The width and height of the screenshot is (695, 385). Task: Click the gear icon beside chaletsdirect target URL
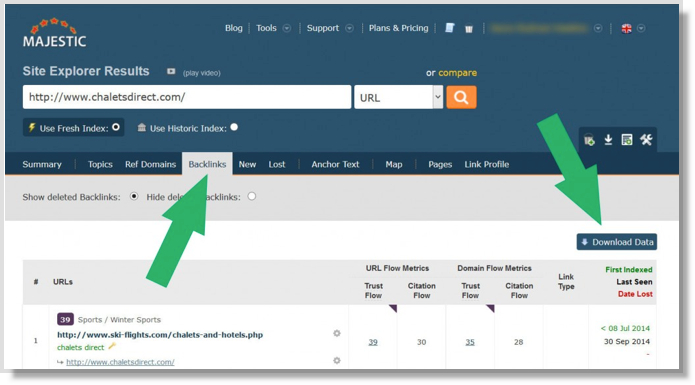coord(337,361)
